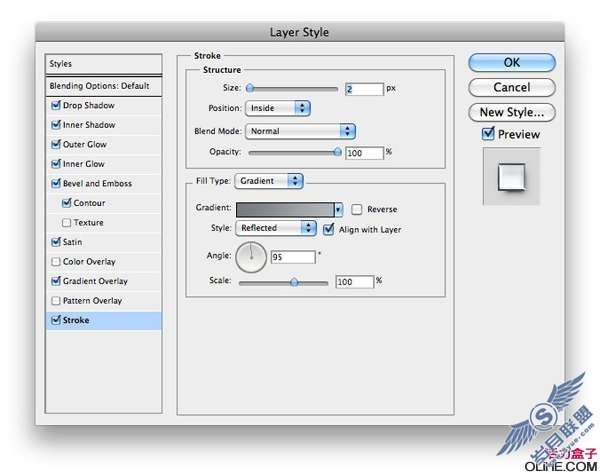Open the Gradient Overlay settings
Image resolution: width=600 pixels, height=474 pixels.
95,281
